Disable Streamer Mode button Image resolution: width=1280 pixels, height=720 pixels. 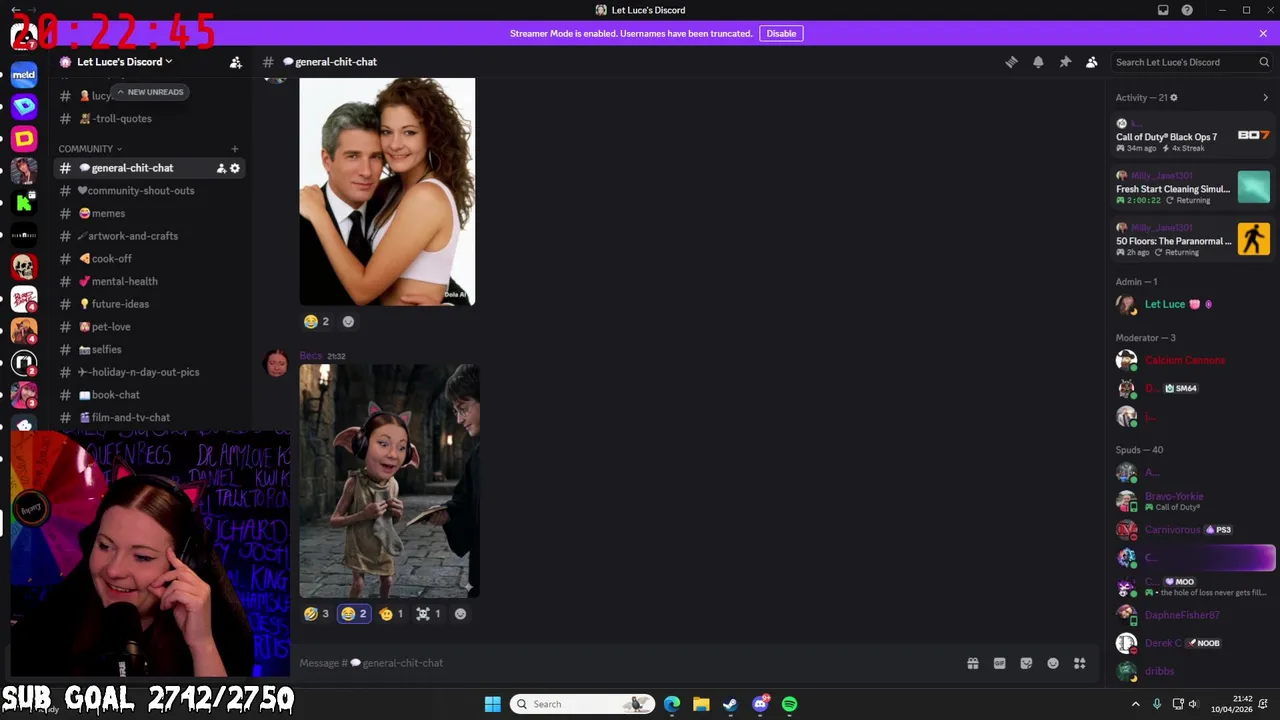[x=781, y=33]
